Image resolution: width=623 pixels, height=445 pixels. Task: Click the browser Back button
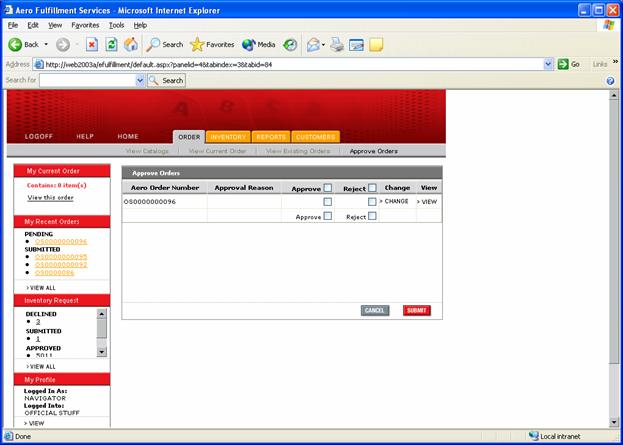tap(24, 45)
